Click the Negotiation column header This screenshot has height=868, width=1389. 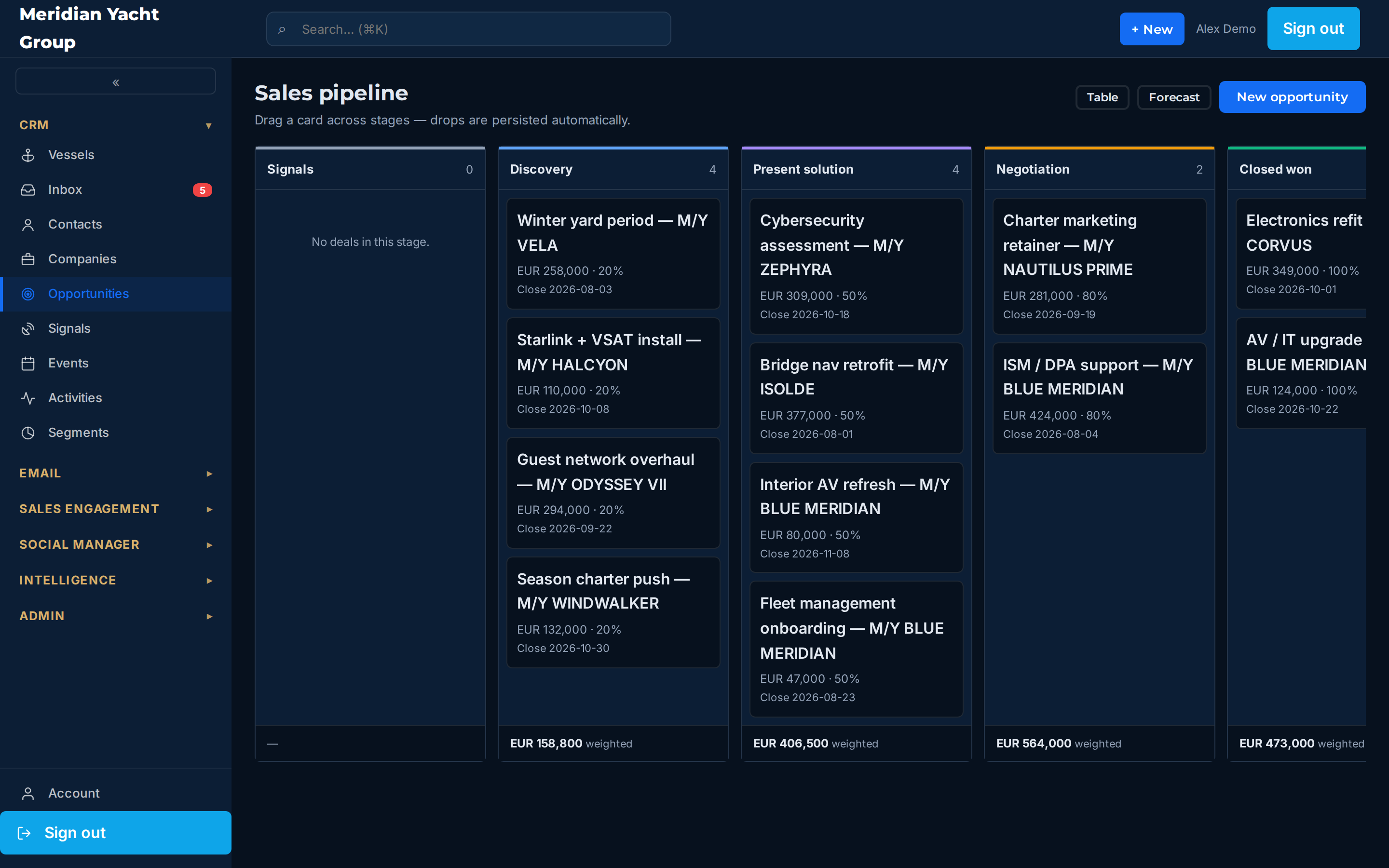click(1099, 169)
